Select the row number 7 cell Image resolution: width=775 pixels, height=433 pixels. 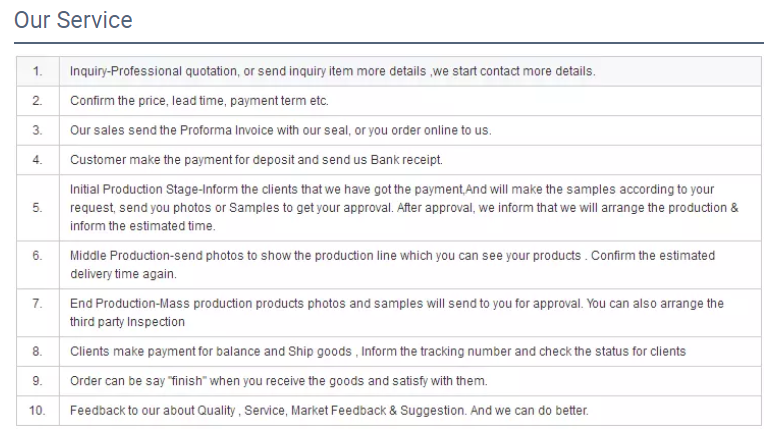coord(37,303)
